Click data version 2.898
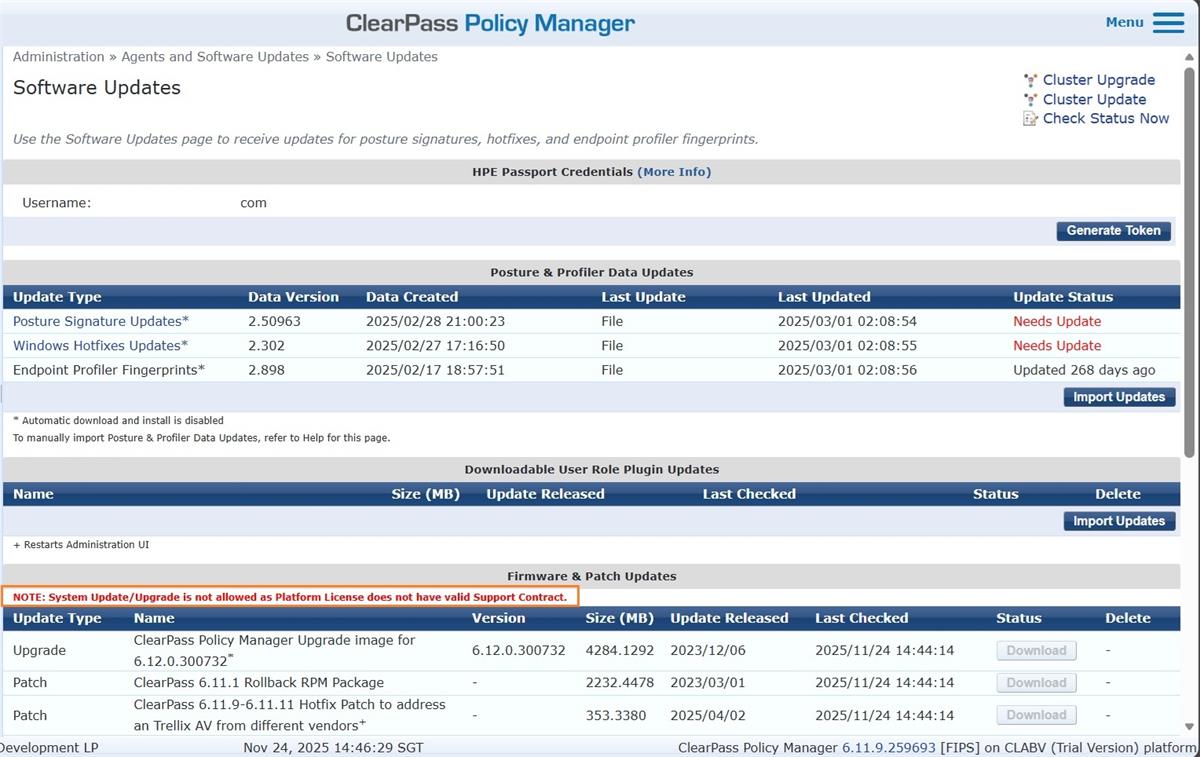The width and height of the screenshot is (1200, 757). point(266,370)
